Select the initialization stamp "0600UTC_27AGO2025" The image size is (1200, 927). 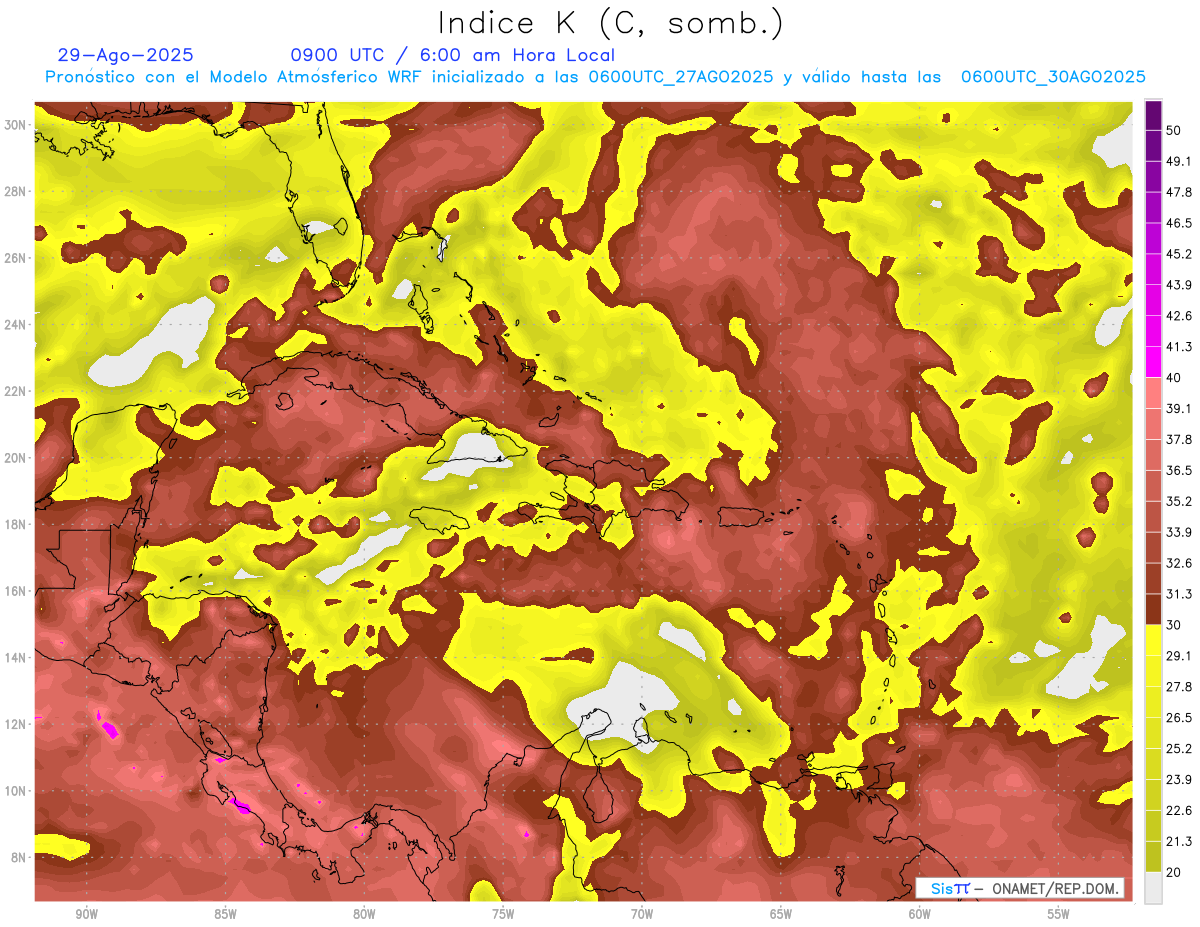click(681, 77)
